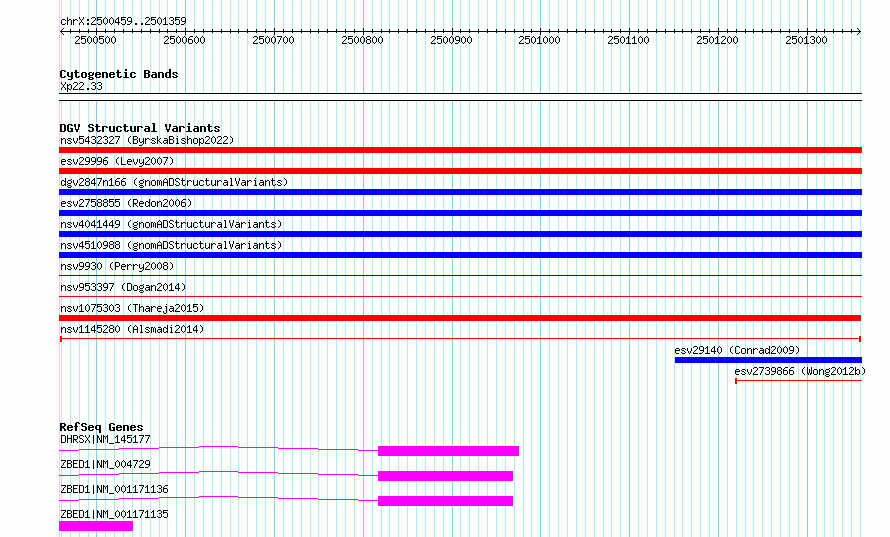Click the blue bar under dgv2847n166
The height and width of the screenshot is (537, 890).
pyautogui.click(x=460, y=192)
